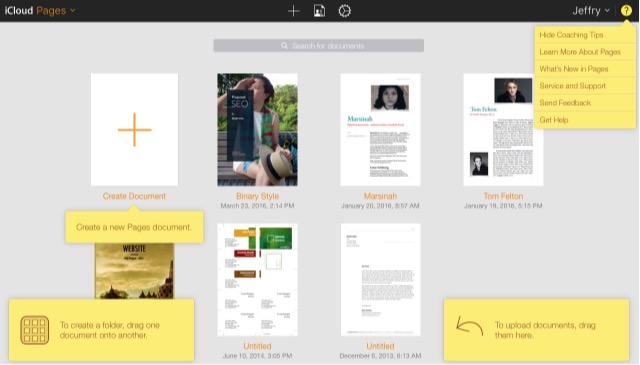Screen dimensions: 640x365
Task: Choose Learn More About Pages
Action: click(x=585, y=52)
